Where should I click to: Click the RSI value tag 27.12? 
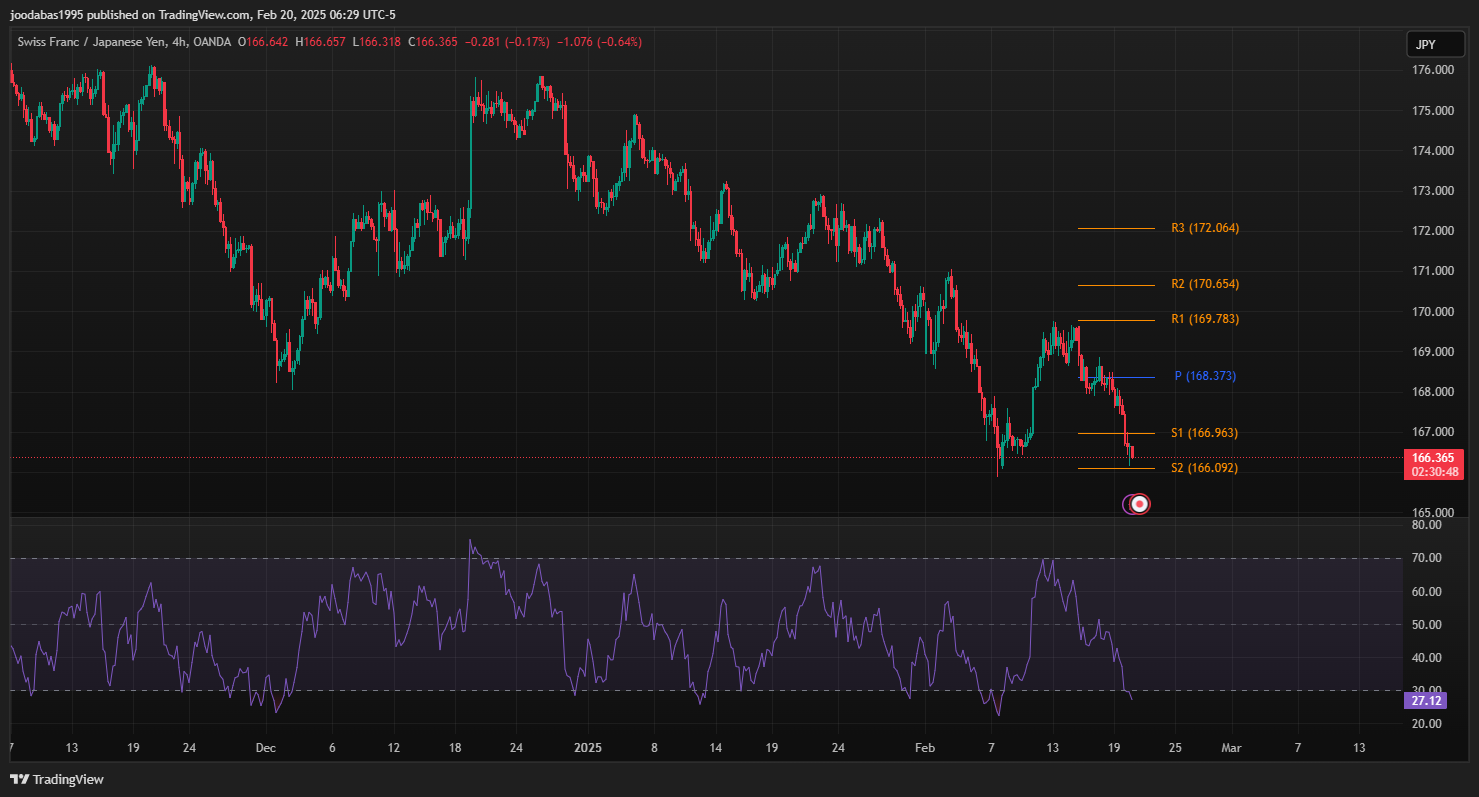pos(1425,701)
